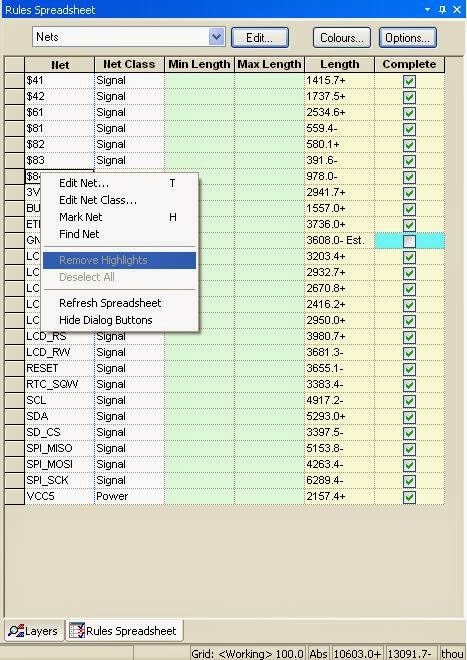
Task: Toggle Complete checkbox for RESET net
Action: pos(409,369)
